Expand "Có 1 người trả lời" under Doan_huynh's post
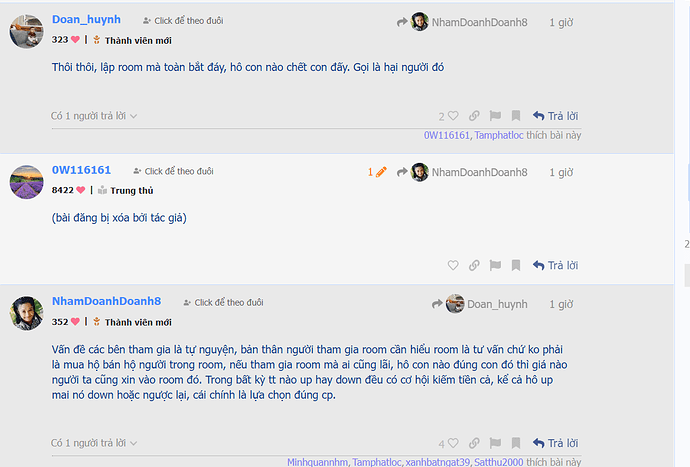690x467 pixels. coord(94,116)
